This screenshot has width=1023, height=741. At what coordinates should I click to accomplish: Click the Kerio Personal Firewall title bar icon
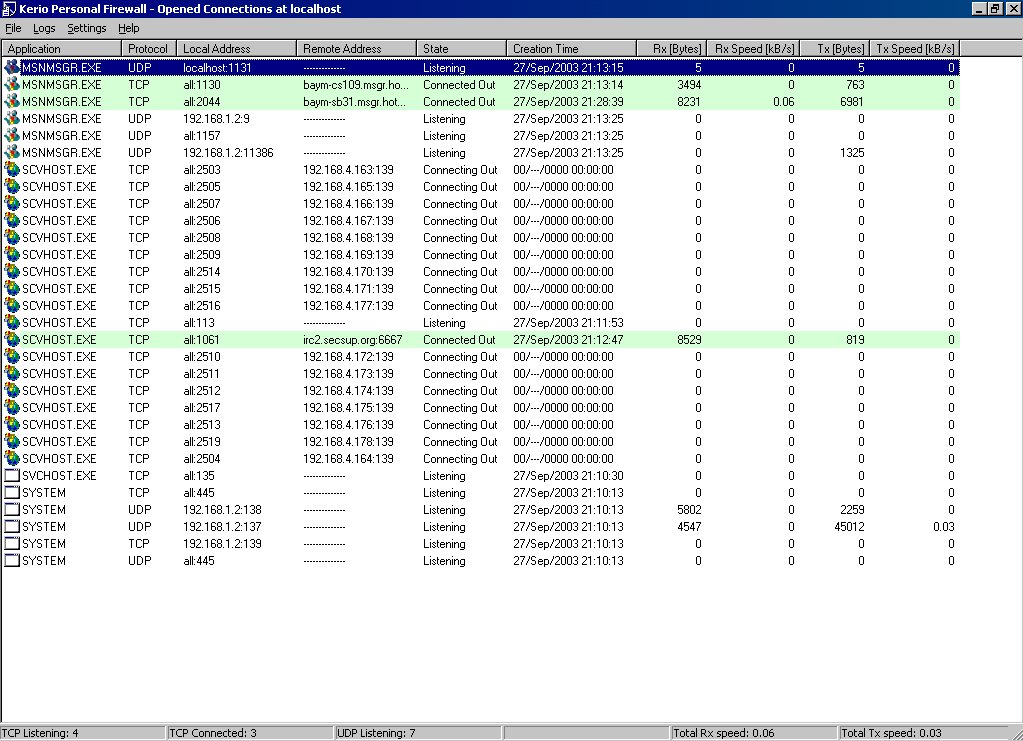(x=9, y=9)
